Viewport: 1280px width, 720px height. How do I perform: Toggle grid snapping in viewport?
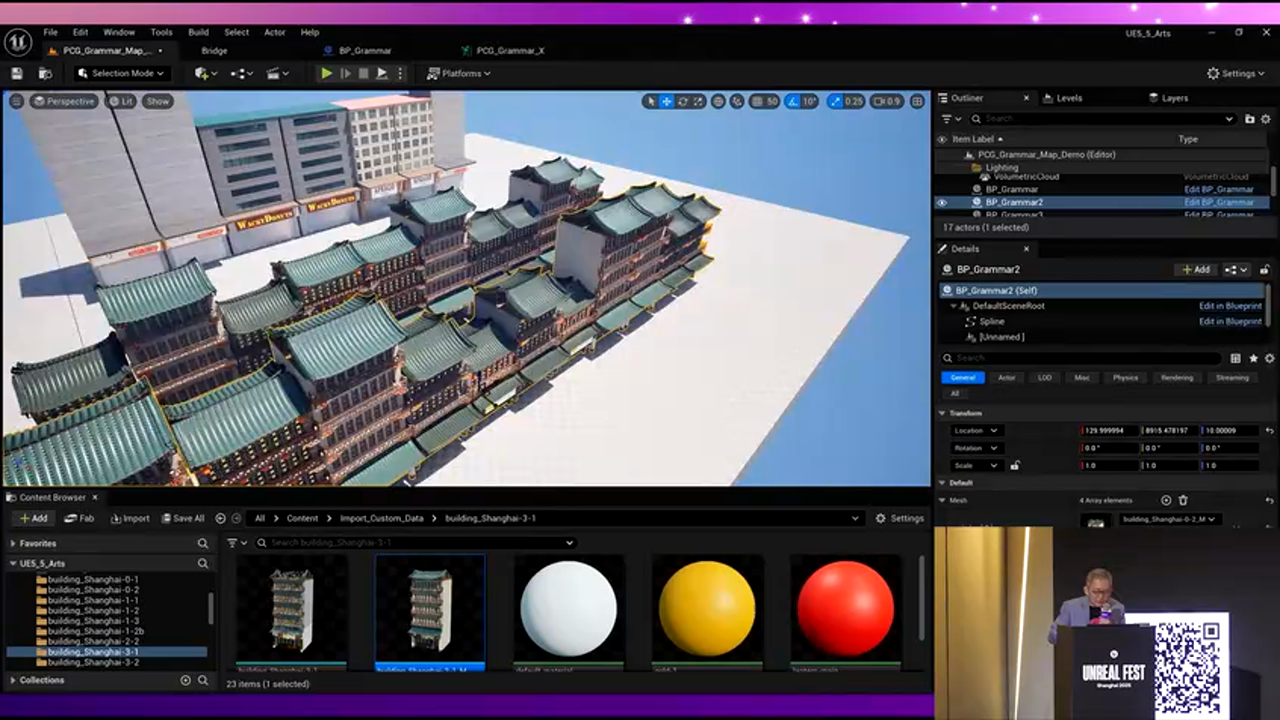pos(757,101)
